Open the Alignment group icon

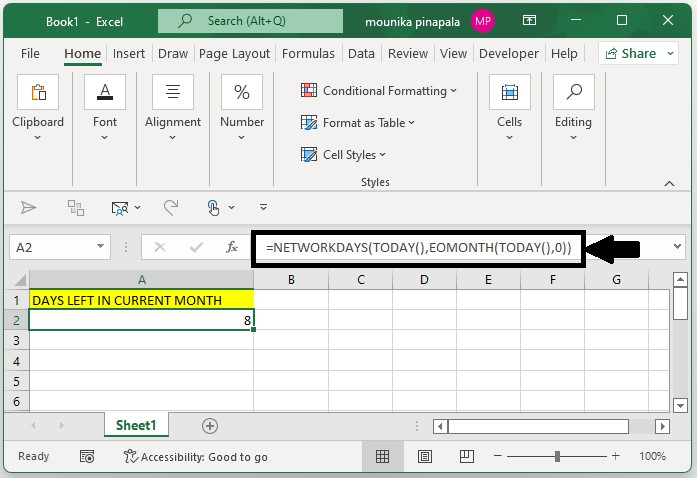point(173,92)
